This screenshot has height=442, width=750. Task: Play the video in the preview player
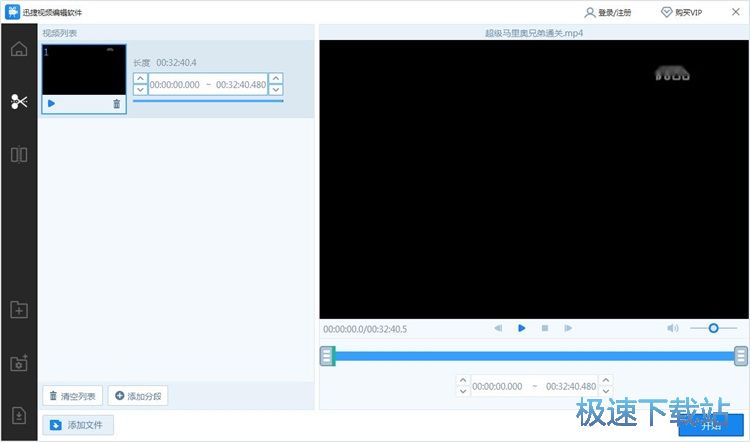521,328
